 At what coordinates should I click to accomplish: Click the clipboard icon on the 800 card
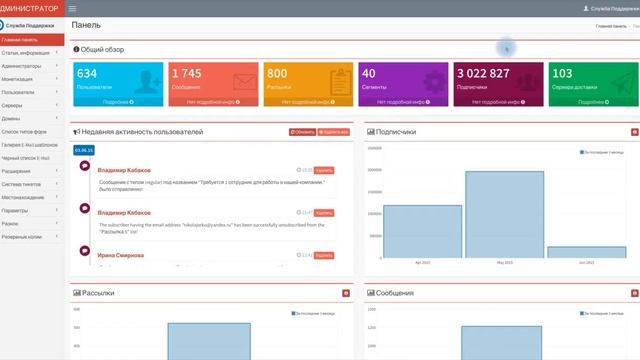[x=340, y=82]
